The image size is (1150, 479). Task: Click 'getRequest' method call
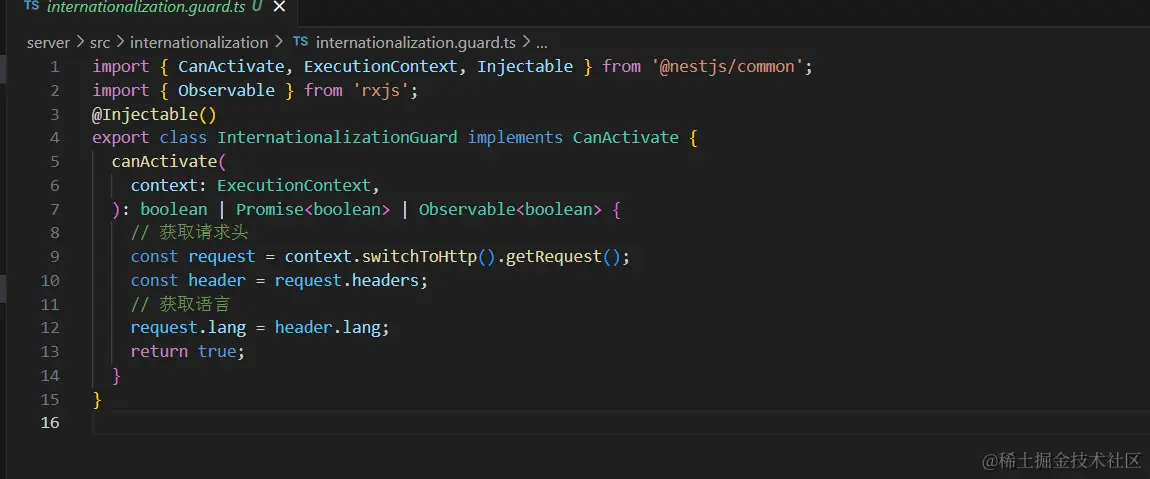(x=554, y=257)
